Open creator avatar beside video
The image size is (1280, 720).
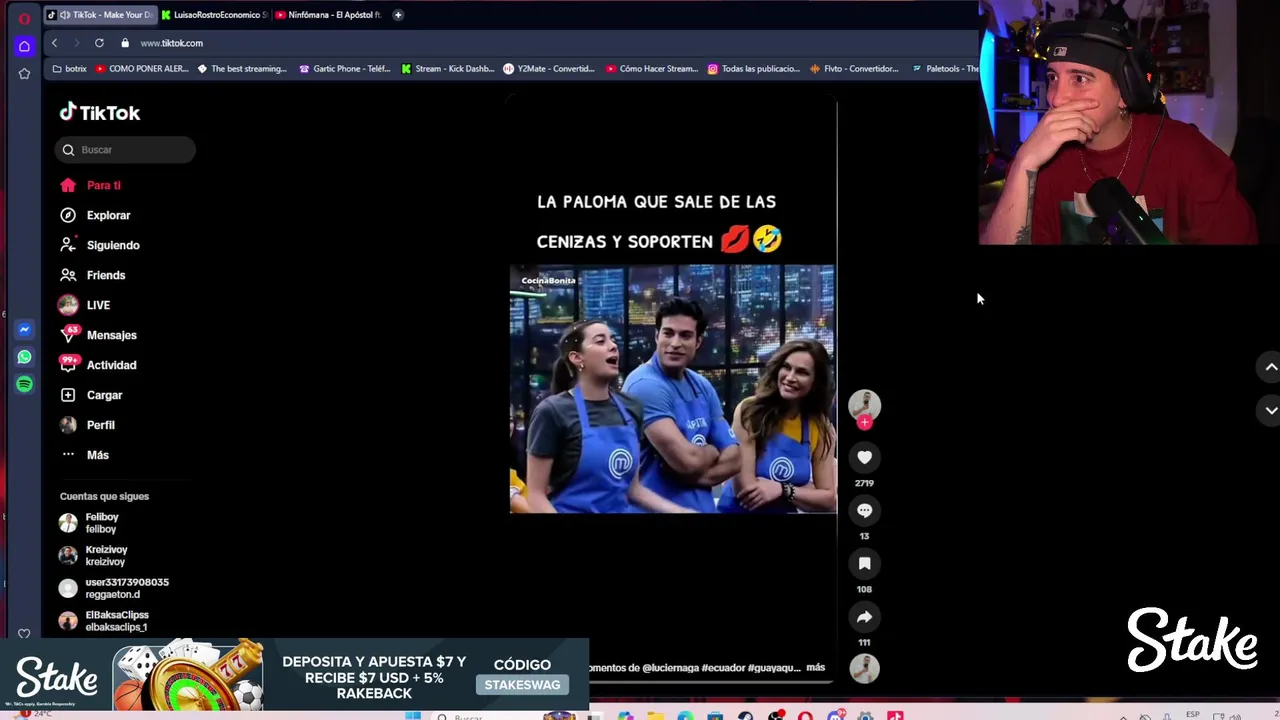pyautogui.click(x=864, y=404)
